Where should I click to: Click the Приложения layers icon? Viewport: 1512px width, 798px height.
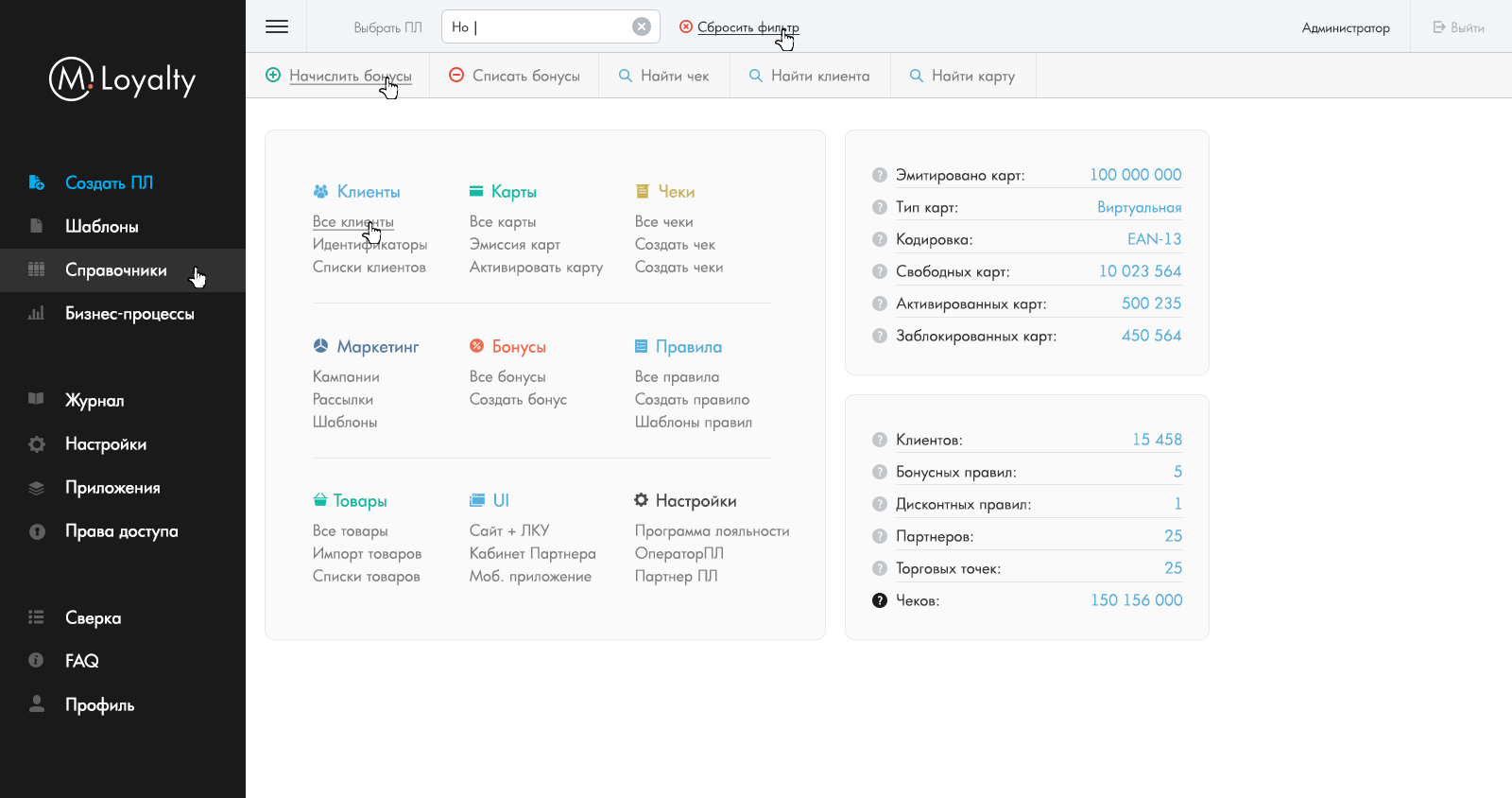[x=36, y=488]
